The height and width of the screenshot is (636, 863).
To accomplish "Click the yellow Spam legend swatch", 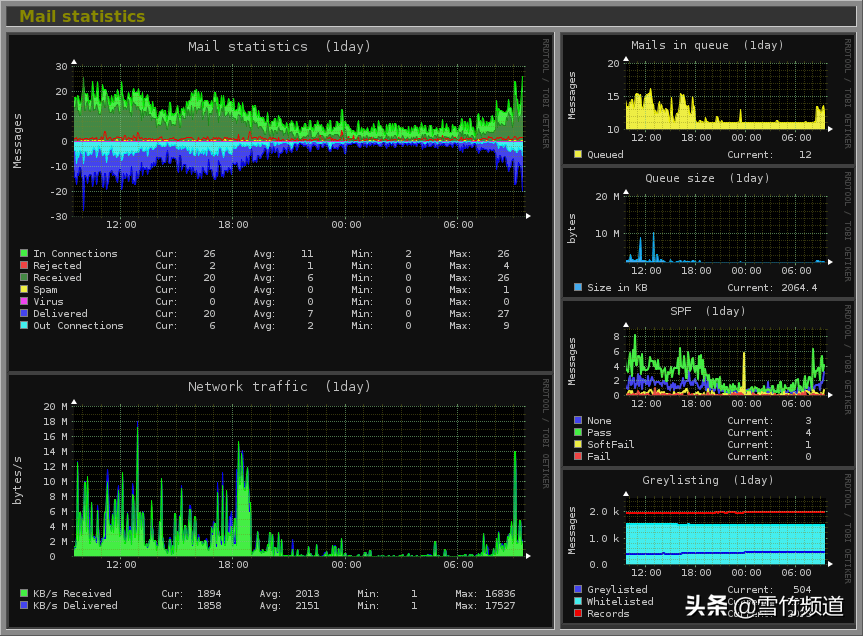I will point(23,290).
